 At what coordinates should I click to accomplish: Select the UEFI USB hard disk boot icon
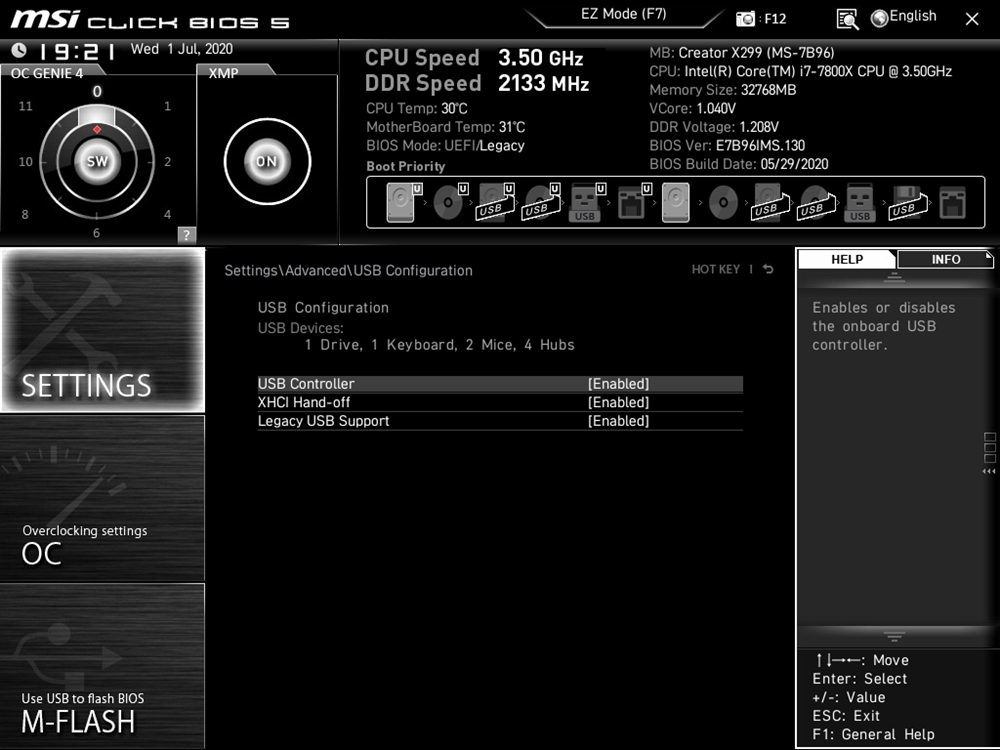496,202
